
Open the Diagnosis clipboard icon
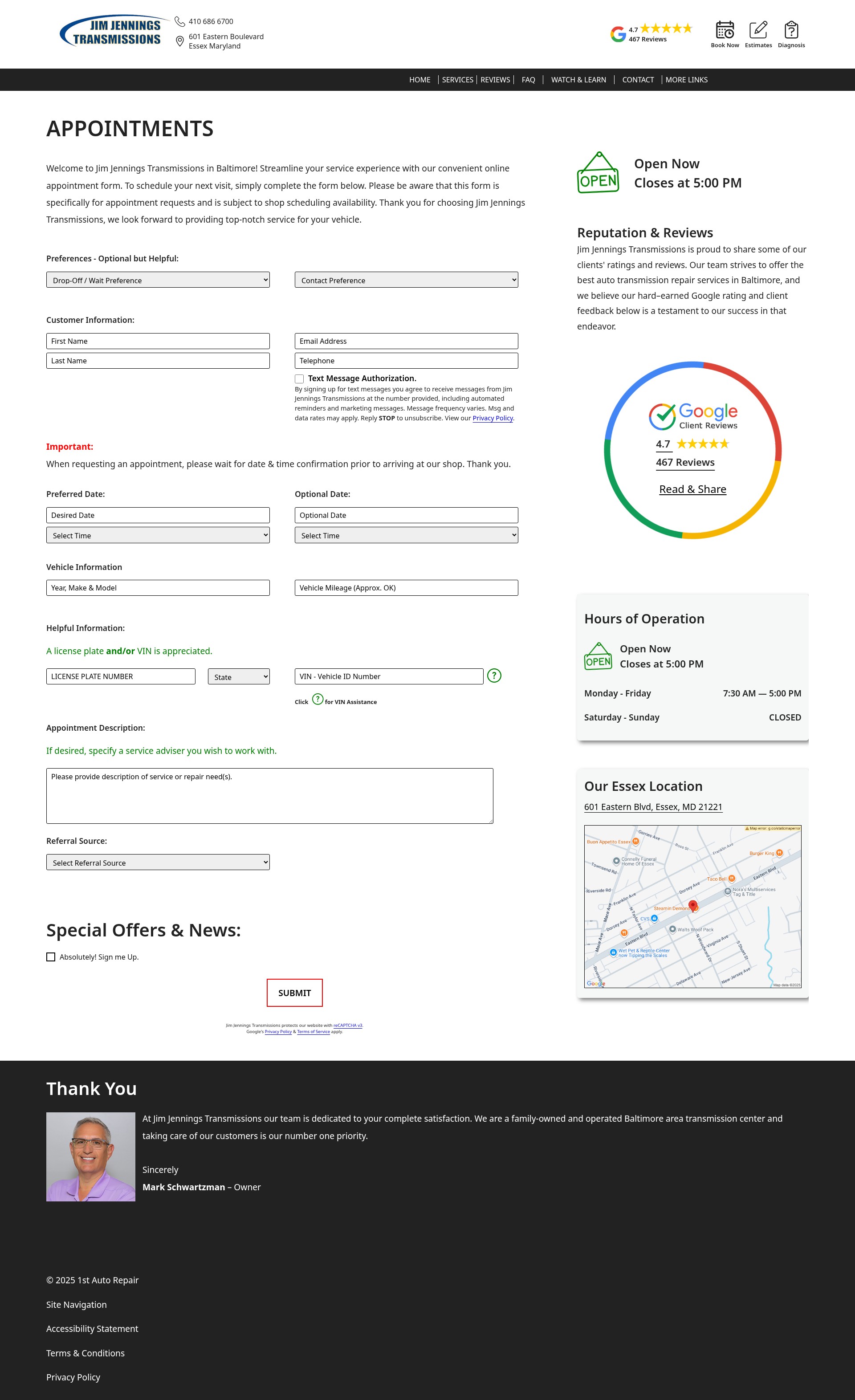(x=791, y=29)
